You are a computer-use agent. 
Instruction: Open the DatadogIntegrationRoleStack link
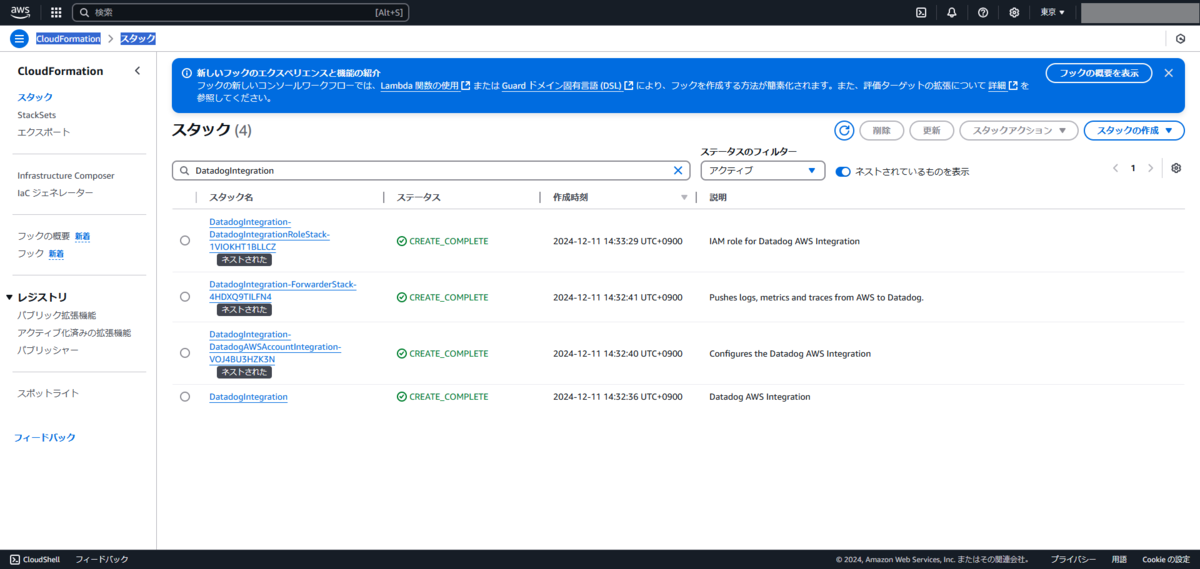269,234
